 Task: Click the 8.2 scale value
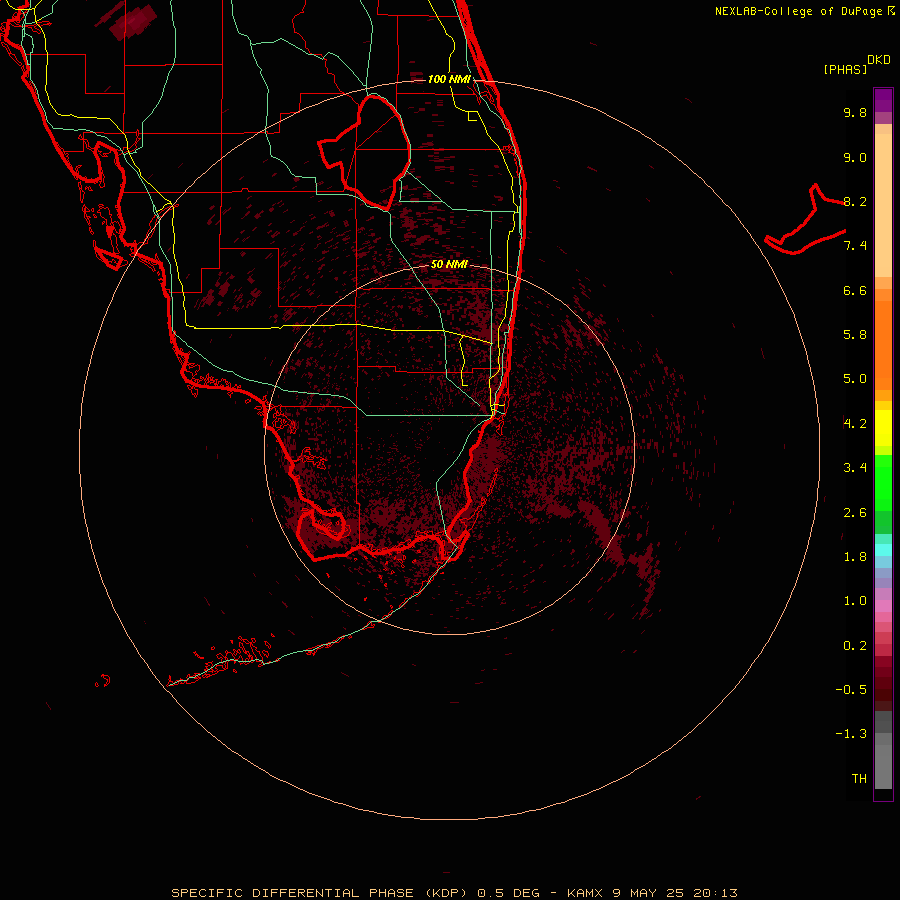(x=855, y=201)
